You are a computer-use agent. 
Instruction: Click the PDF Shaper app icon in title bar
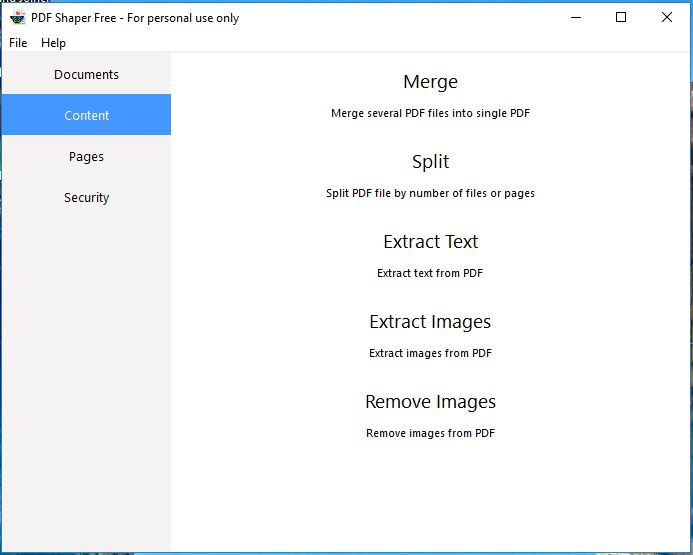tap(18, 18)
